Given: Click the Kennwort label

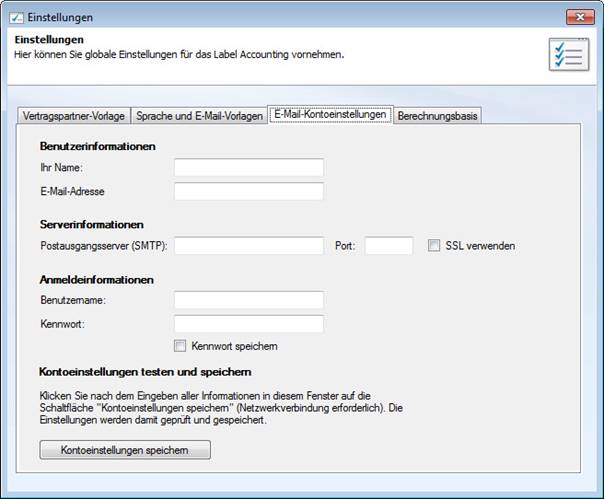Looking at the screenshot, I should [62, 324].
